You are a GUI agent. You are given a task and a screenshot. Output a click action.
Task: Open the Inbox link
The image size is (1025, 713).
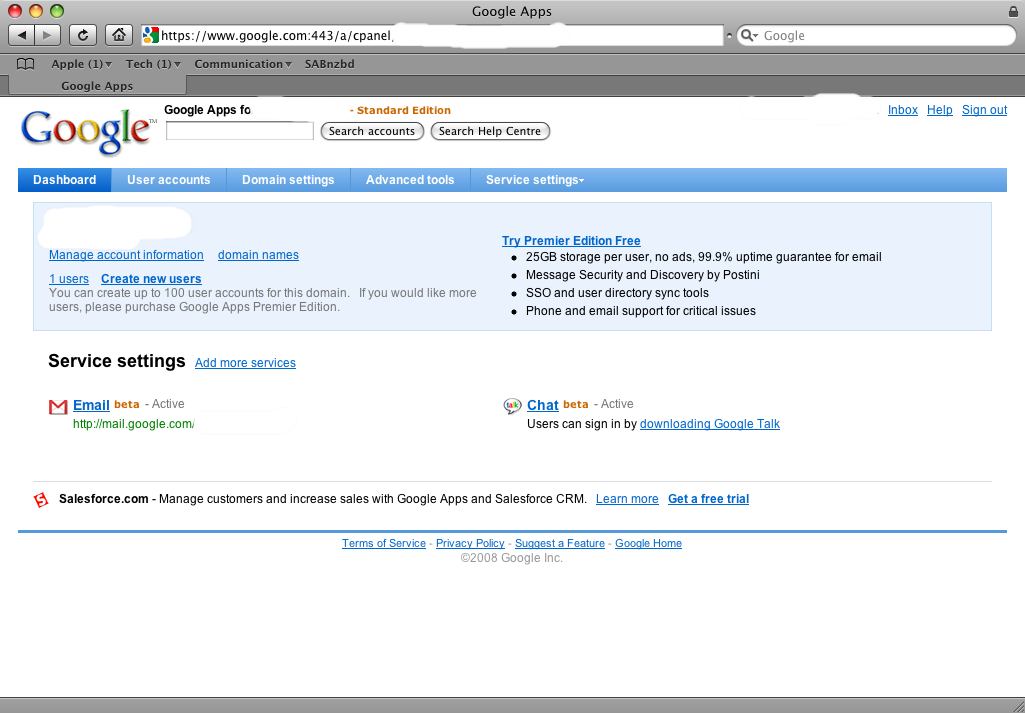(903, 110)
